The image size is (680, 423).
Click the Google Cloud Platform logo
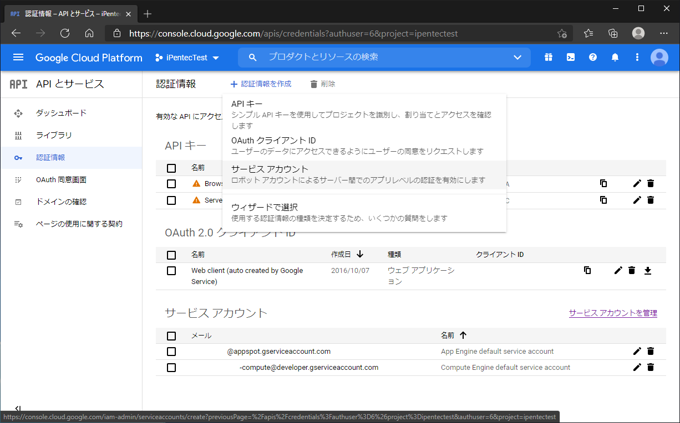[x=88, y=58]
